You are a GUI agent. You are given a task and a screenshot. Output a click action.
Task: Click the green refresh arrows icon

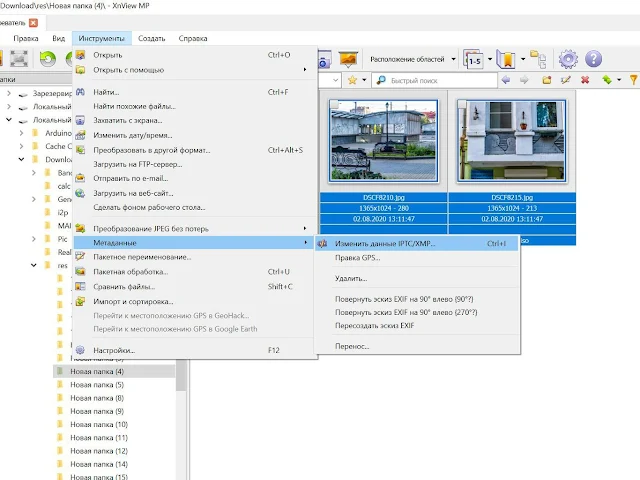tap(607, 80)
